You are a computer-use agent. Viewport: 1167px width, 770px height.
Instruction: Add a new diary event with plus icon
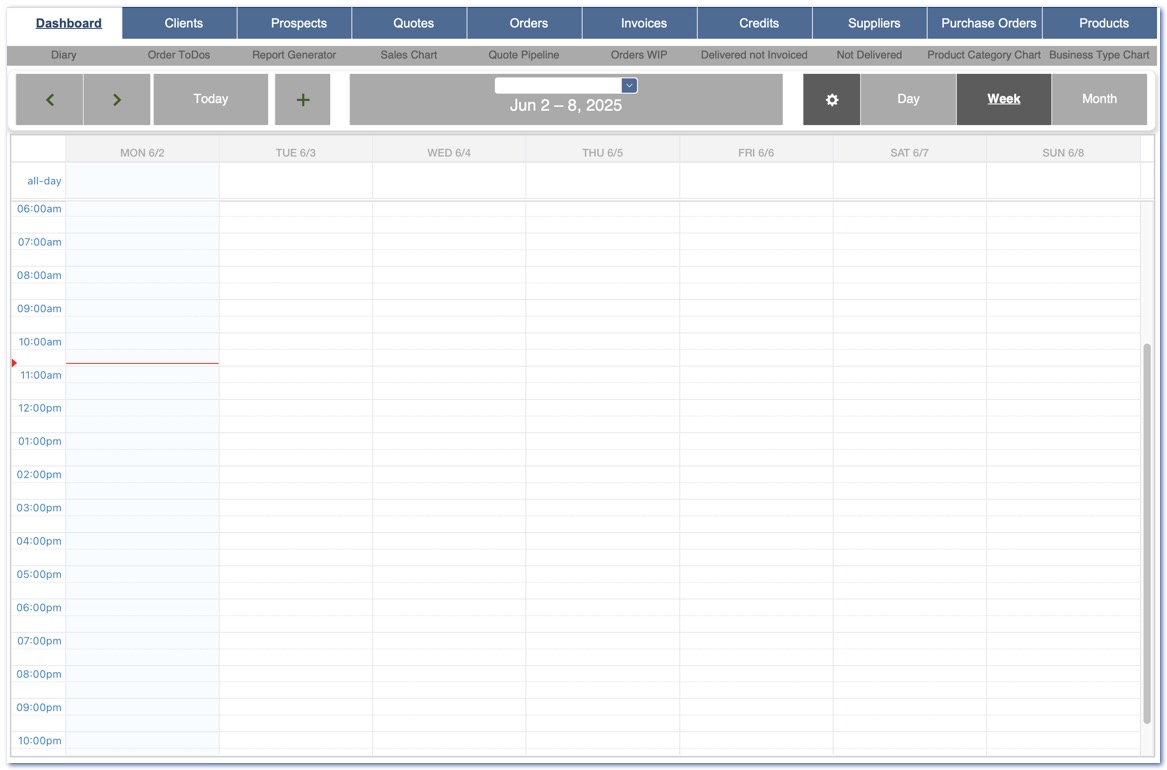point(303,99)
